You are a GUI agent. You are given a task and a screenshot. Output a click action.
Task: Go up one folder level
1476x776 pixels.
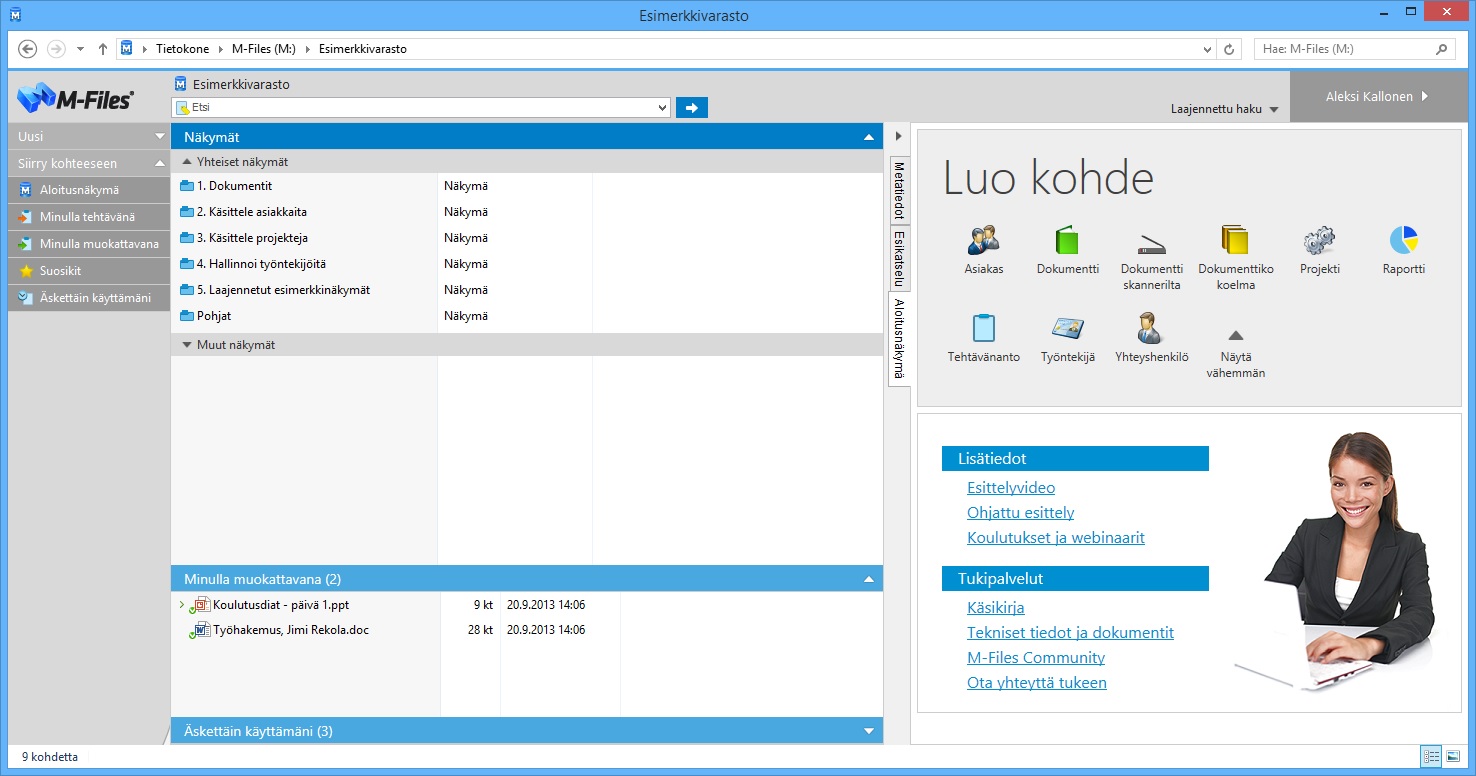click(103, 49)
